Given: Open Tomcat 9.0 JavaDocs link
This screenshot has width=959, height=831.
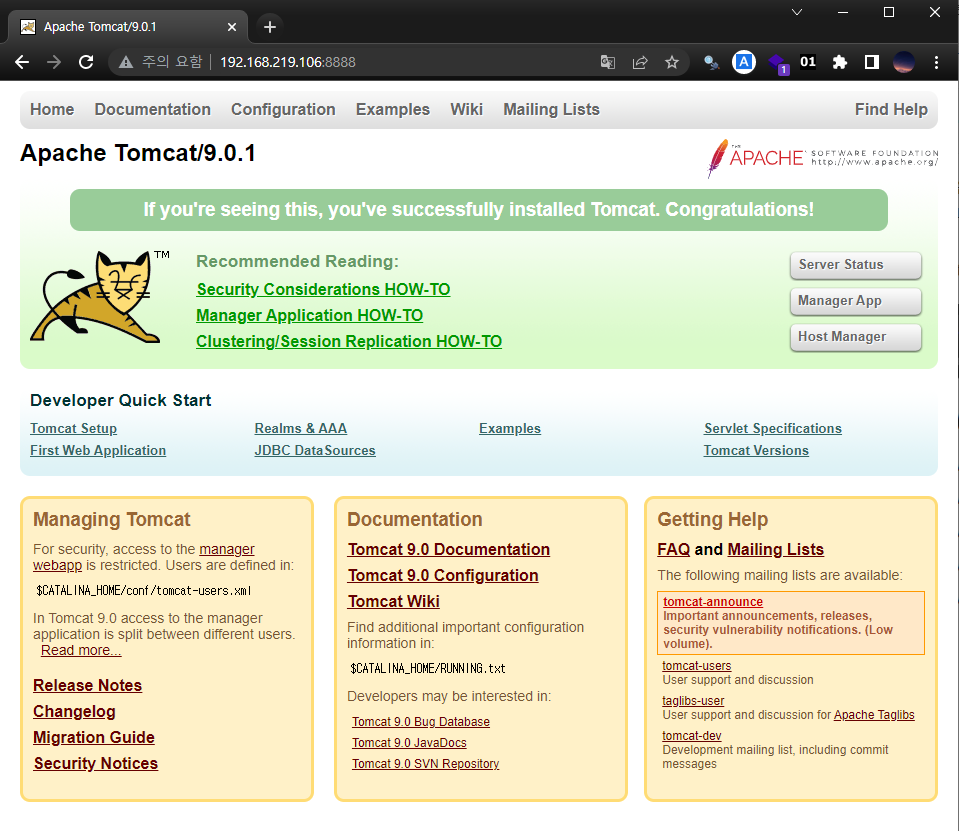Looking at the screenshot, I should pos(409,743).
